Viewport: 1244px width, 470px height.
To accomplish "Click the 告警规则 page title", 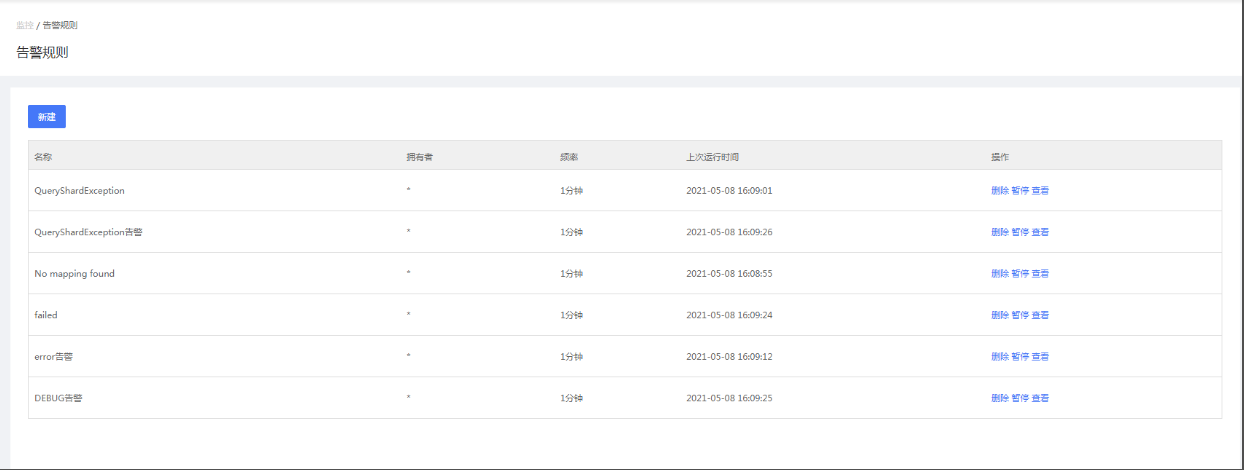I will point(42,52).
